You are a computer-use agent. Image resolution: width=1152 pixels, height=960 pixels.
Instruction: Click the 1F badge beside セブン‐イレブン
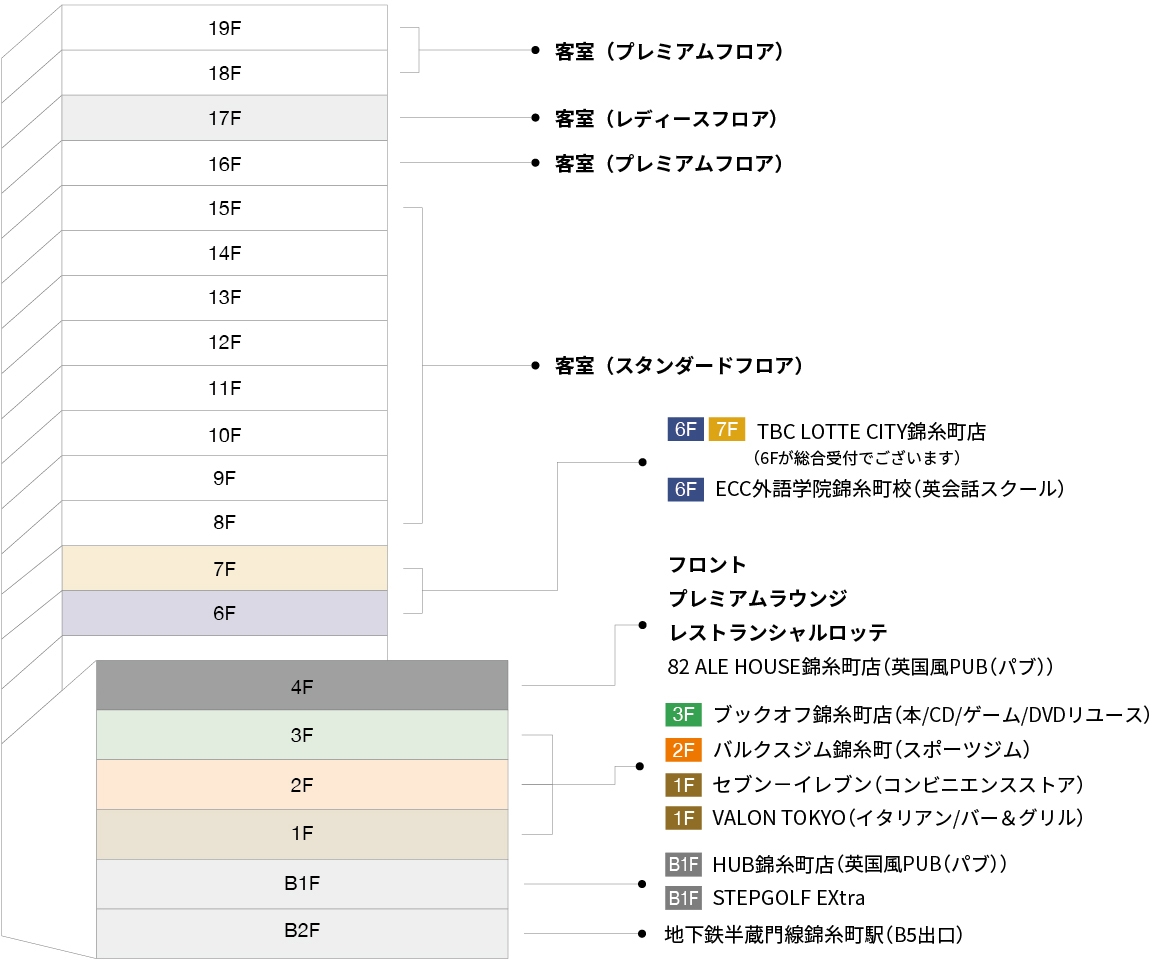point(684,784)
